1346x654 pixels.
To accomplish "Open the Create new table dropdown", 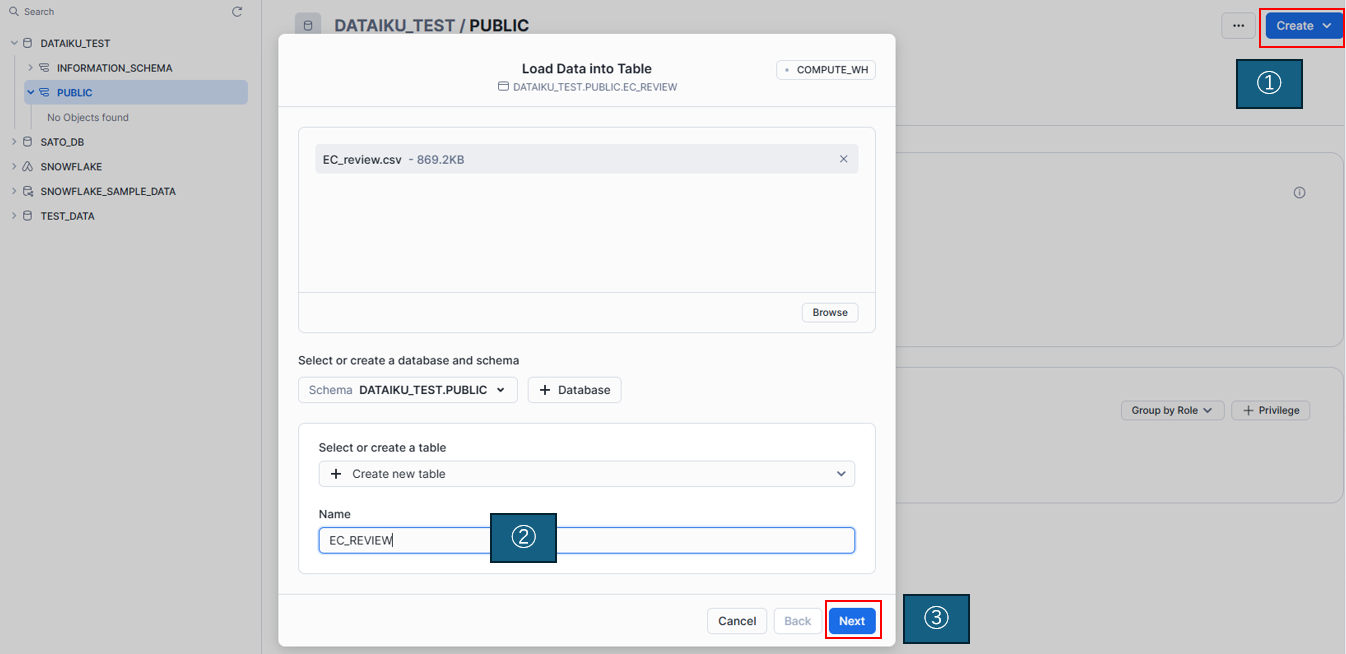I will (587, 474).
